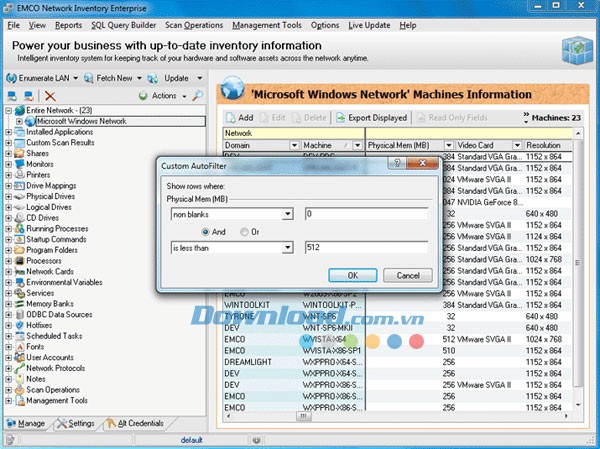Viewport: 600px width, 449px height.
Task: Click the second filter value field containing 512
Action: click(x=367, y=248)
